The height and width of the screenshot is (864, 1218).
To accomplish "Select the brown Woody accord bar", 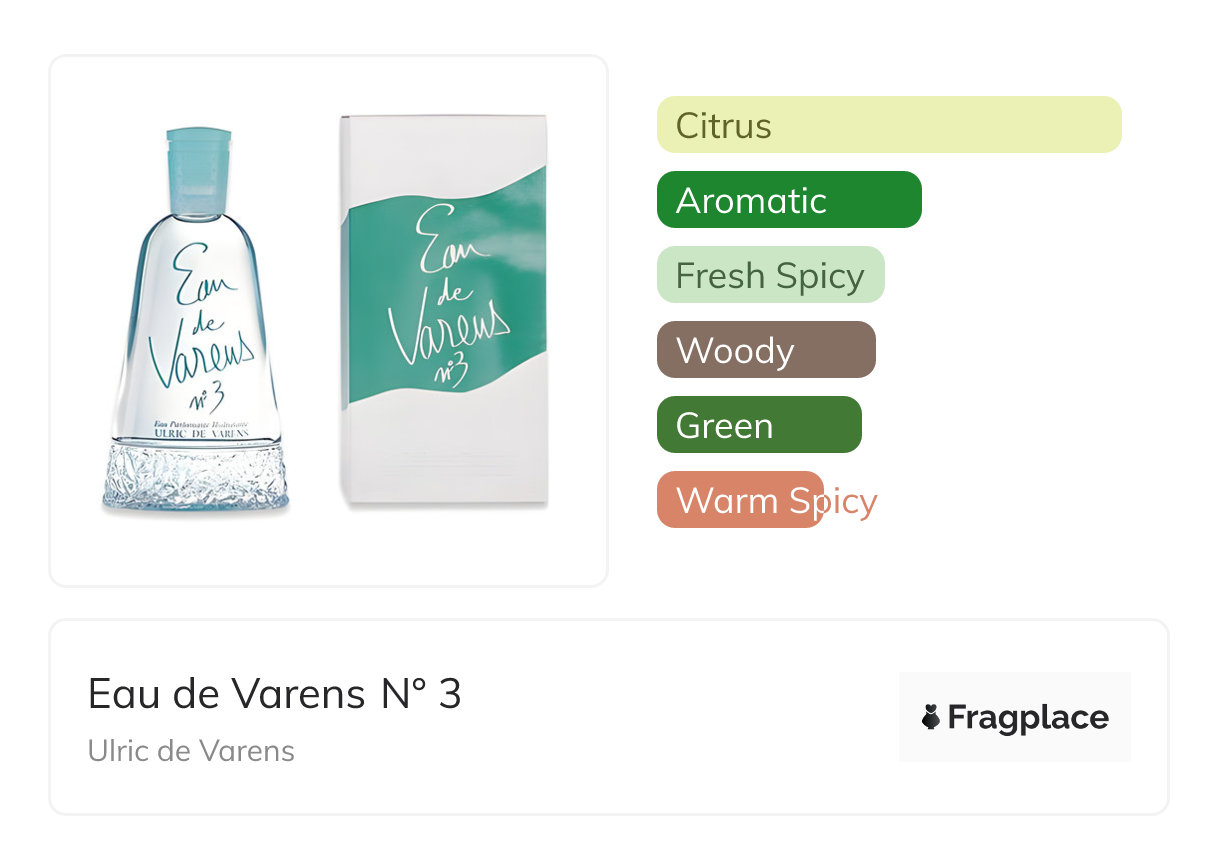I will click(x=765, y=350).
